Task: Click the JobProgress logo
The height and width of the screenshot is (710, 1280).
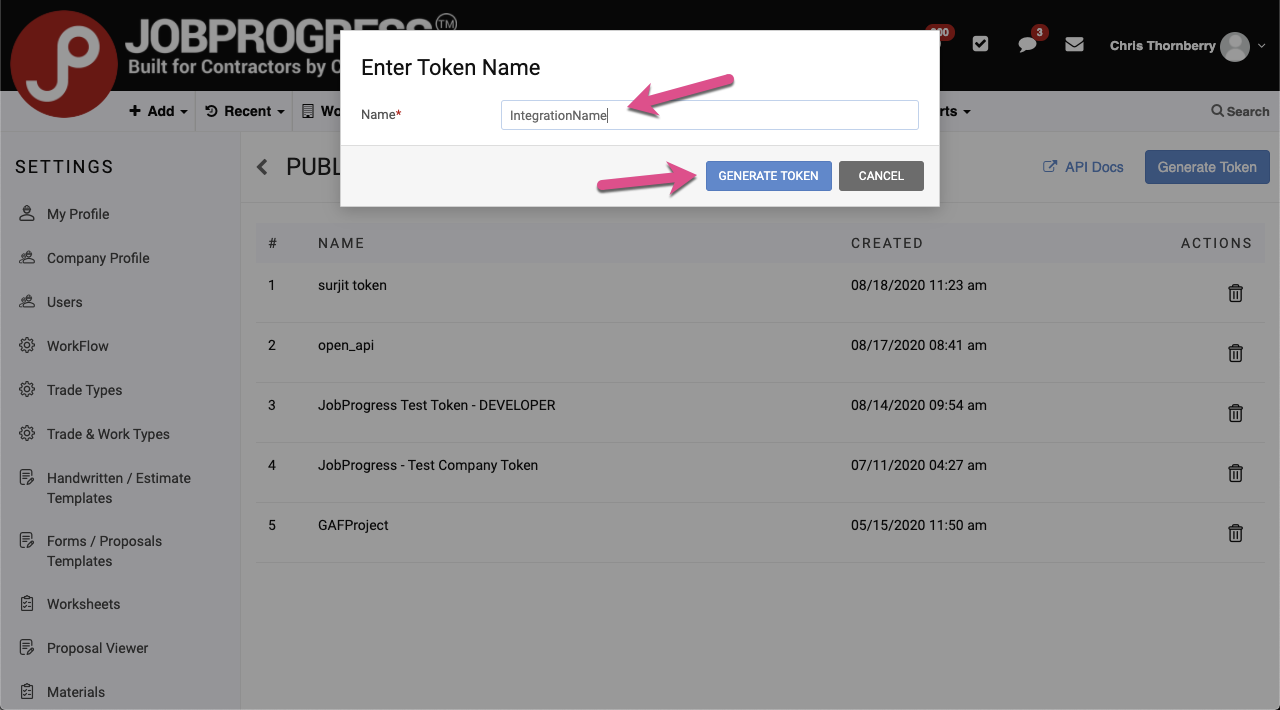Action: [63, 63]
